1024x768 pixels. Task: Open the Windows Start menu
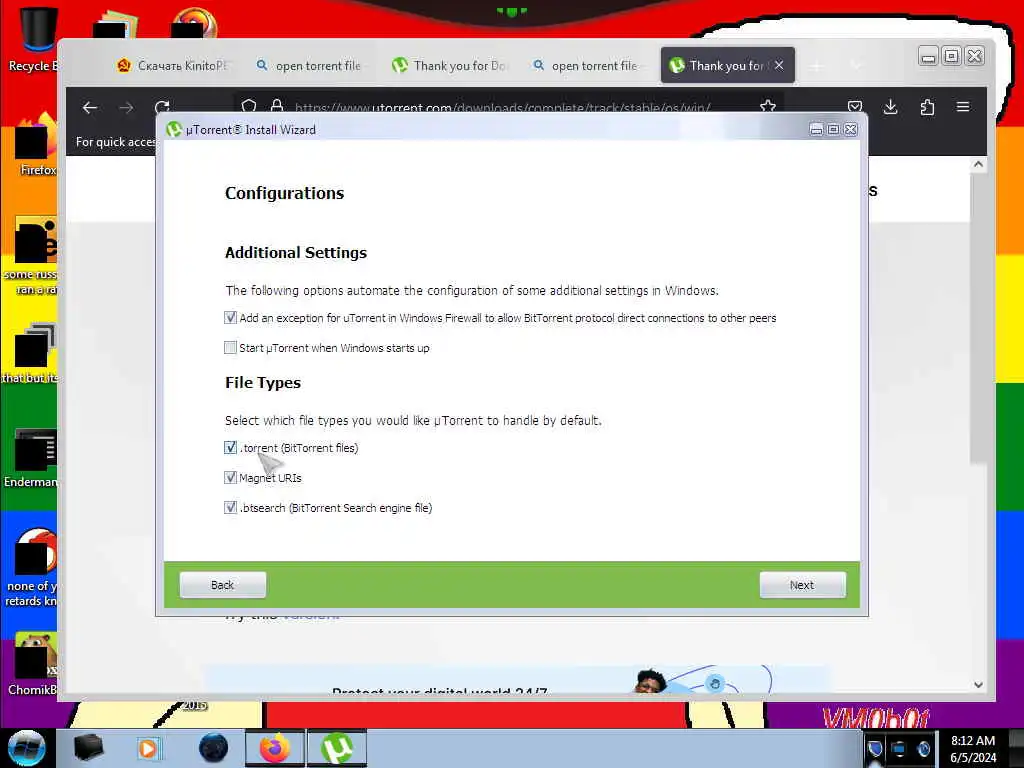pos(26,748)
